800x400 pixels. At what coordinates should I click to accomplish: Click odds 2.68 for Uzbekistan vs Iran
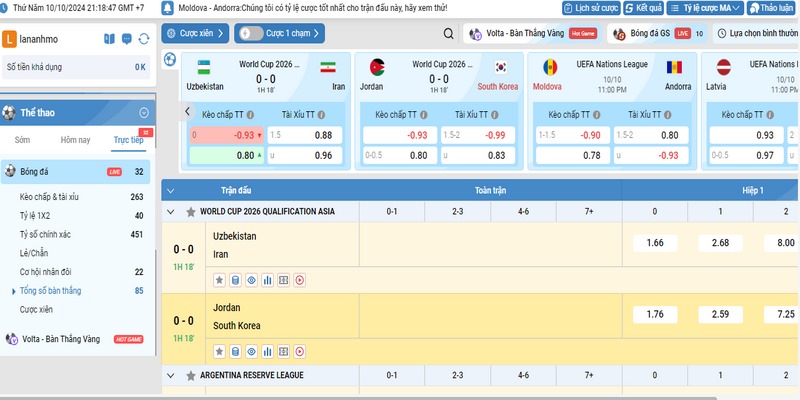(x=720, y=243)
